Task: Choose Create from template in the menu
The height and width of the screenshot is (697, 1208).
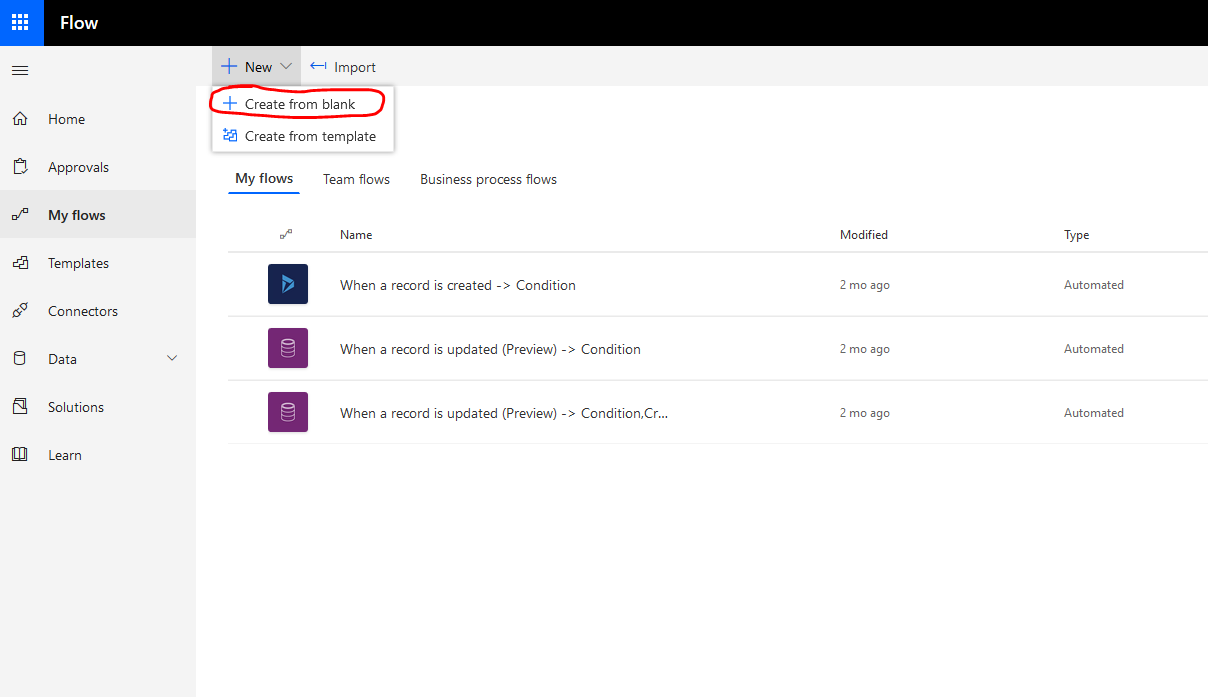Action: (310, 136)
